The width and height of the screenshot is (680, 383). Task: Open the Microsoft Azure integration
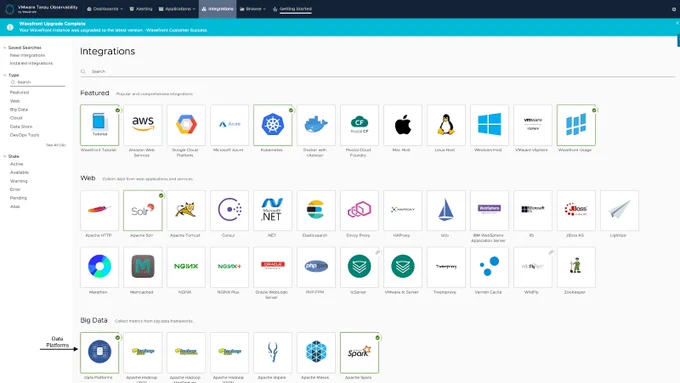pos(229,125)
